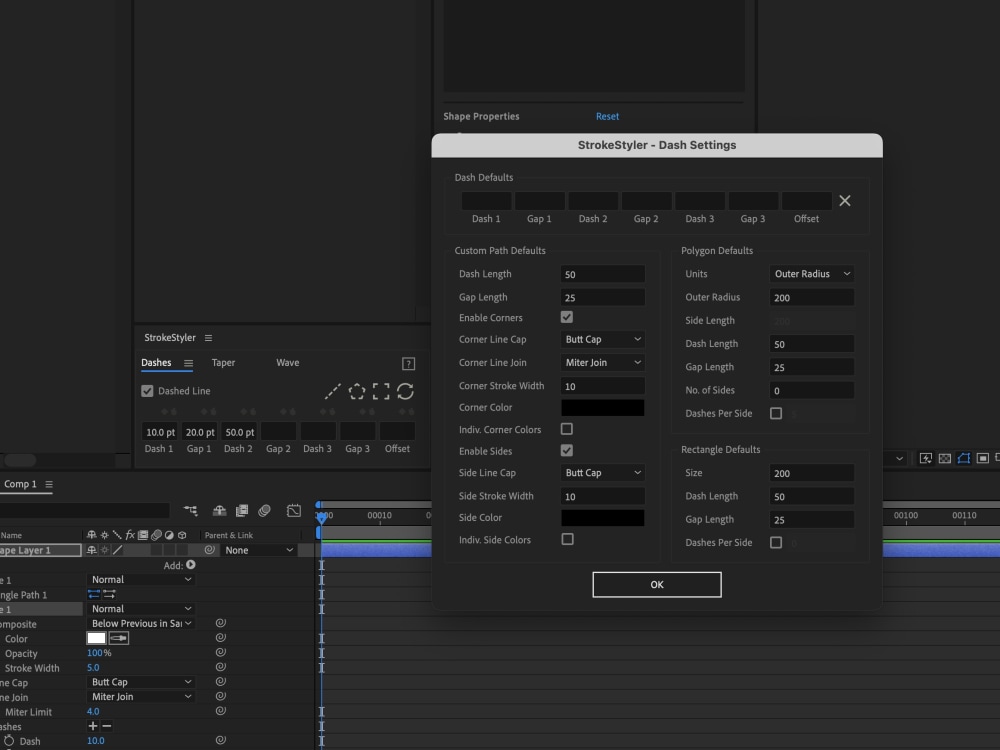Open the Parent & Link None dropdown
This screenshot has width=1000, height=750.
259,550
